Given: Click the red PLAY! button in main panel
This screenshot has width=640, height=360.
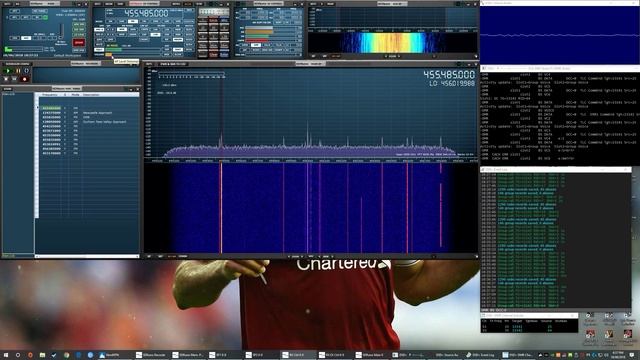Looking at the screenshot, I should tap(79, 42).
